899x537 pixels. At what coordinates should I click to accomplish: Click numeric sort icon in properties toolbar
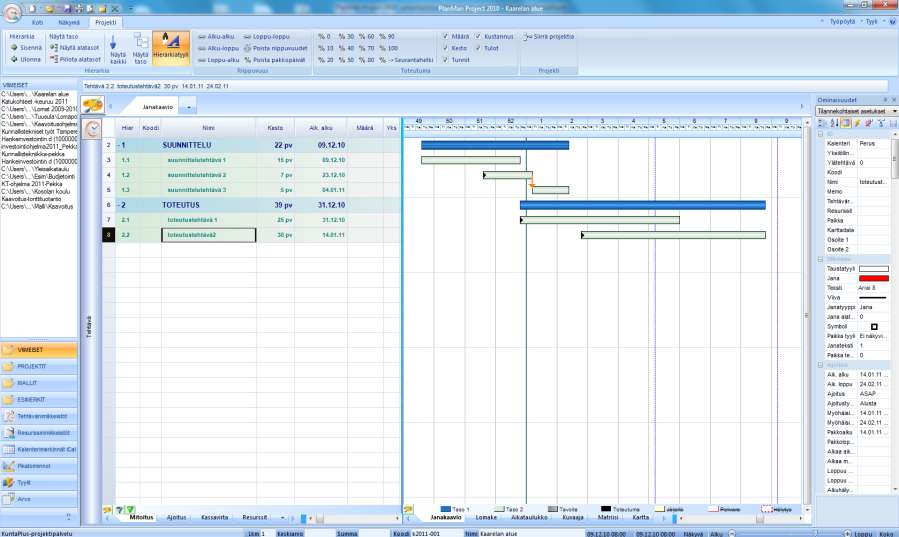(834, 123)
